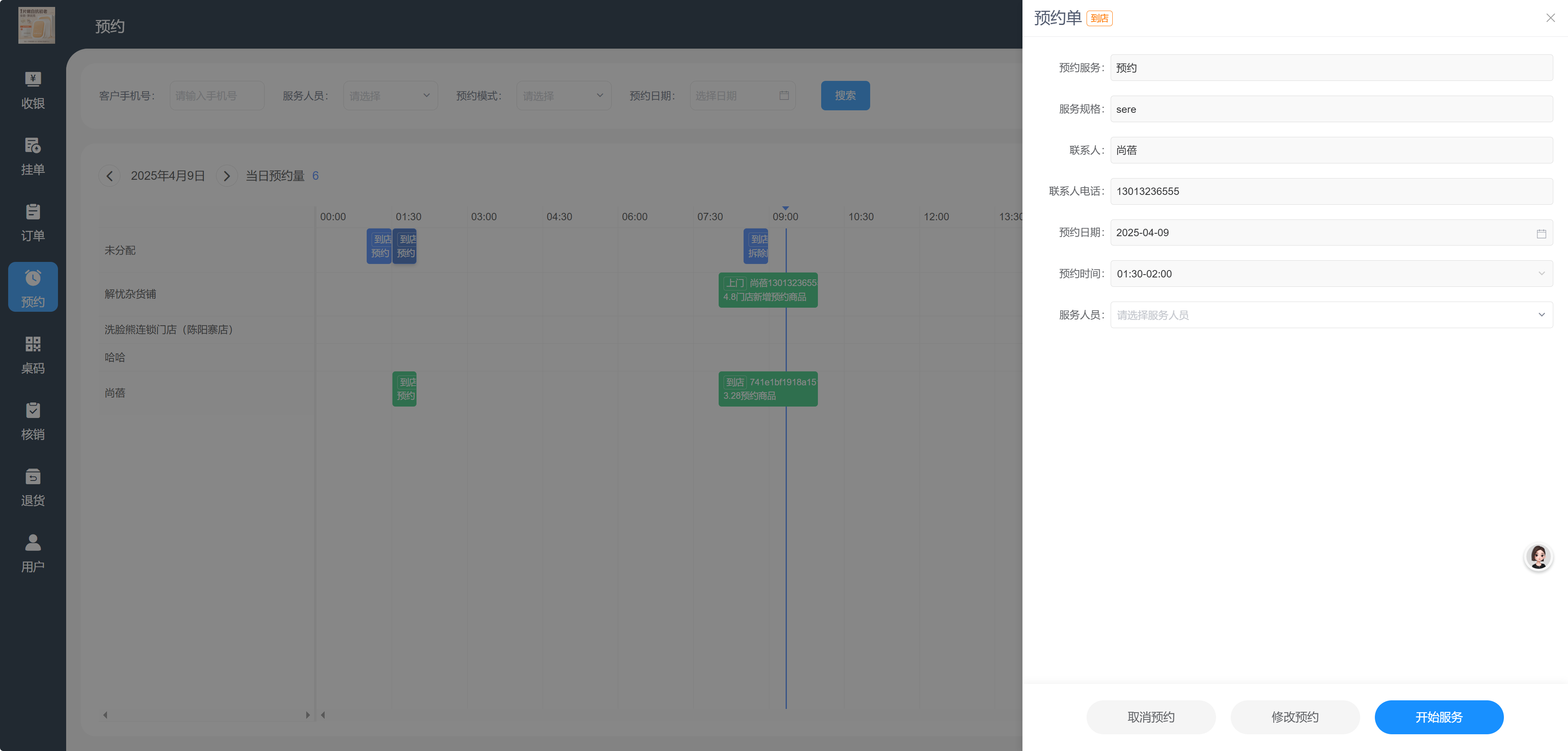
Task: Click the 尚蓓 staff row label
Action: tap(114, 393)
